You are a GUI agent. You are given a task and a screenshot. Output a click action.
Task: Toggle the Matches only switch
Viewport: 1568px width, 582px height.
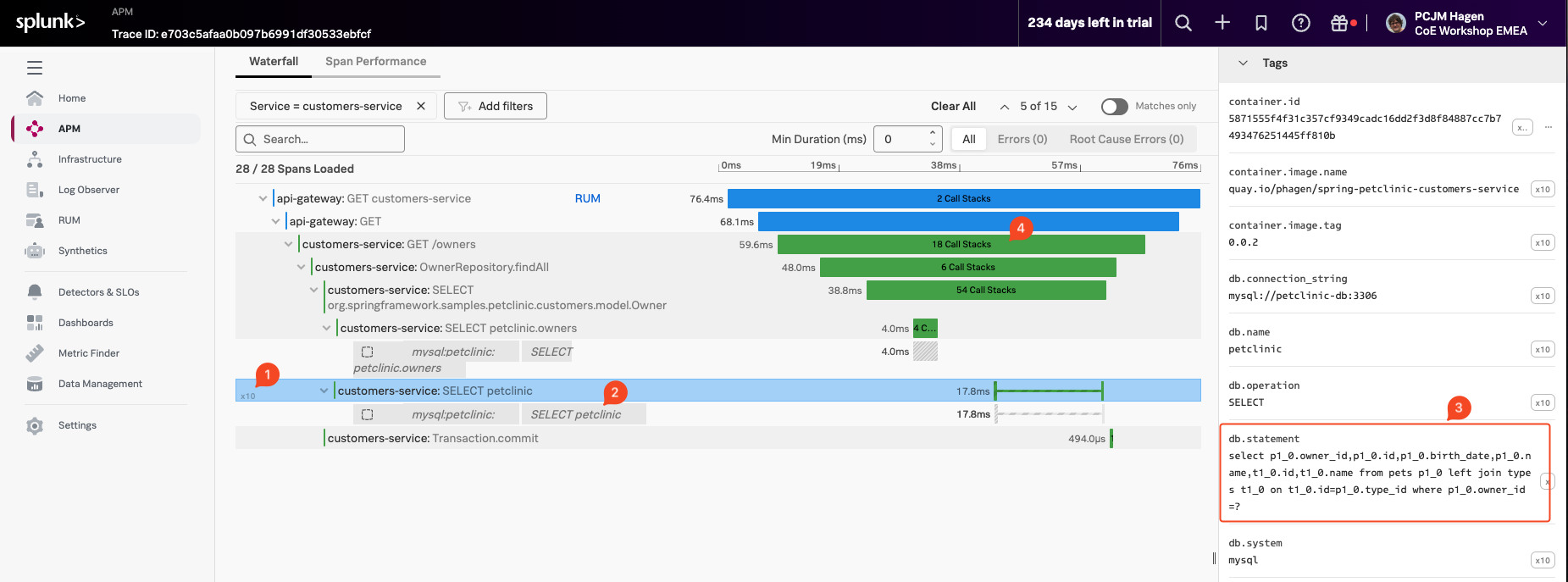1114,106
